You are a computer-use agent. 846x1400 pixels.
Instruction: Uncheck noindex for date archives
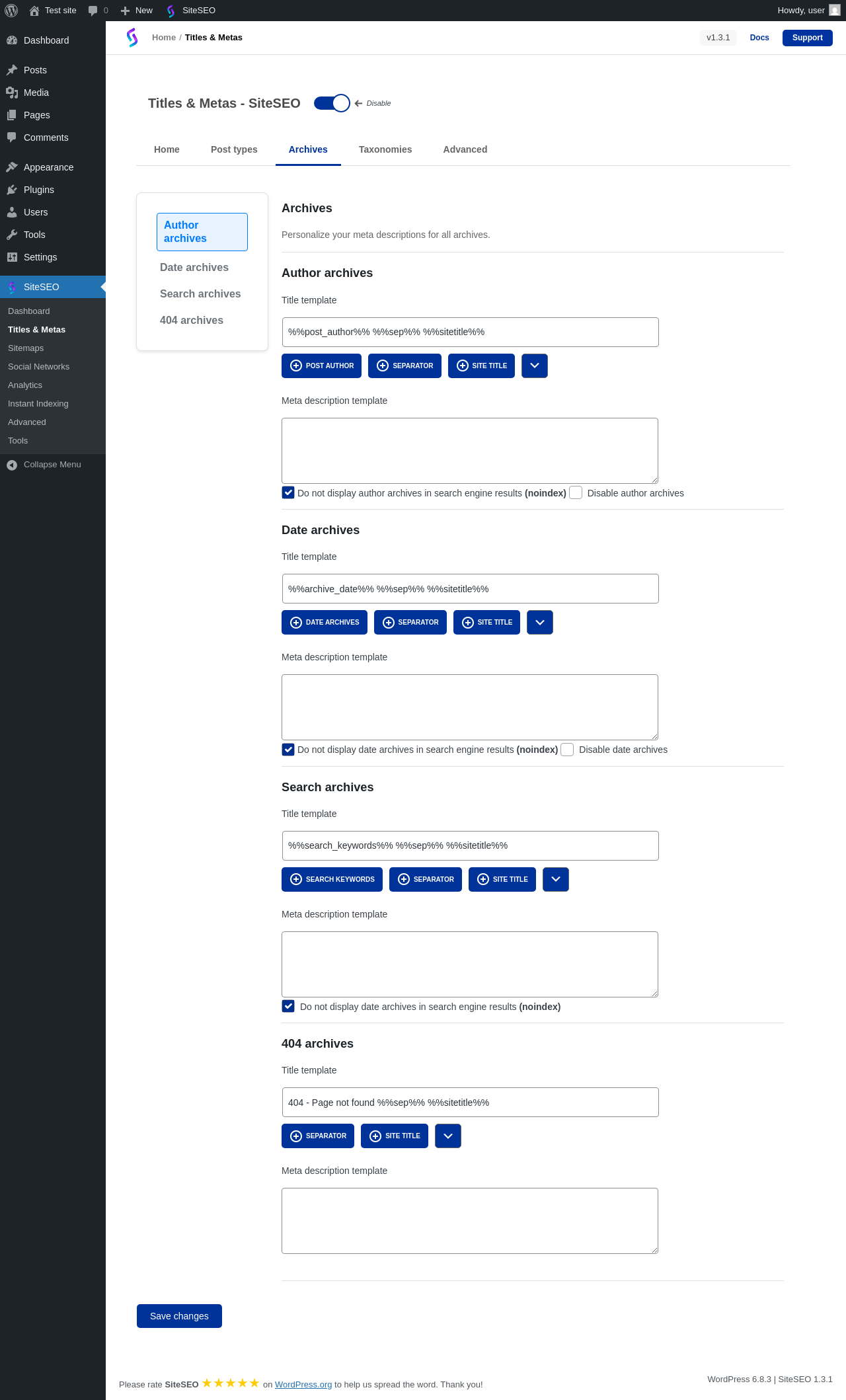288,750
